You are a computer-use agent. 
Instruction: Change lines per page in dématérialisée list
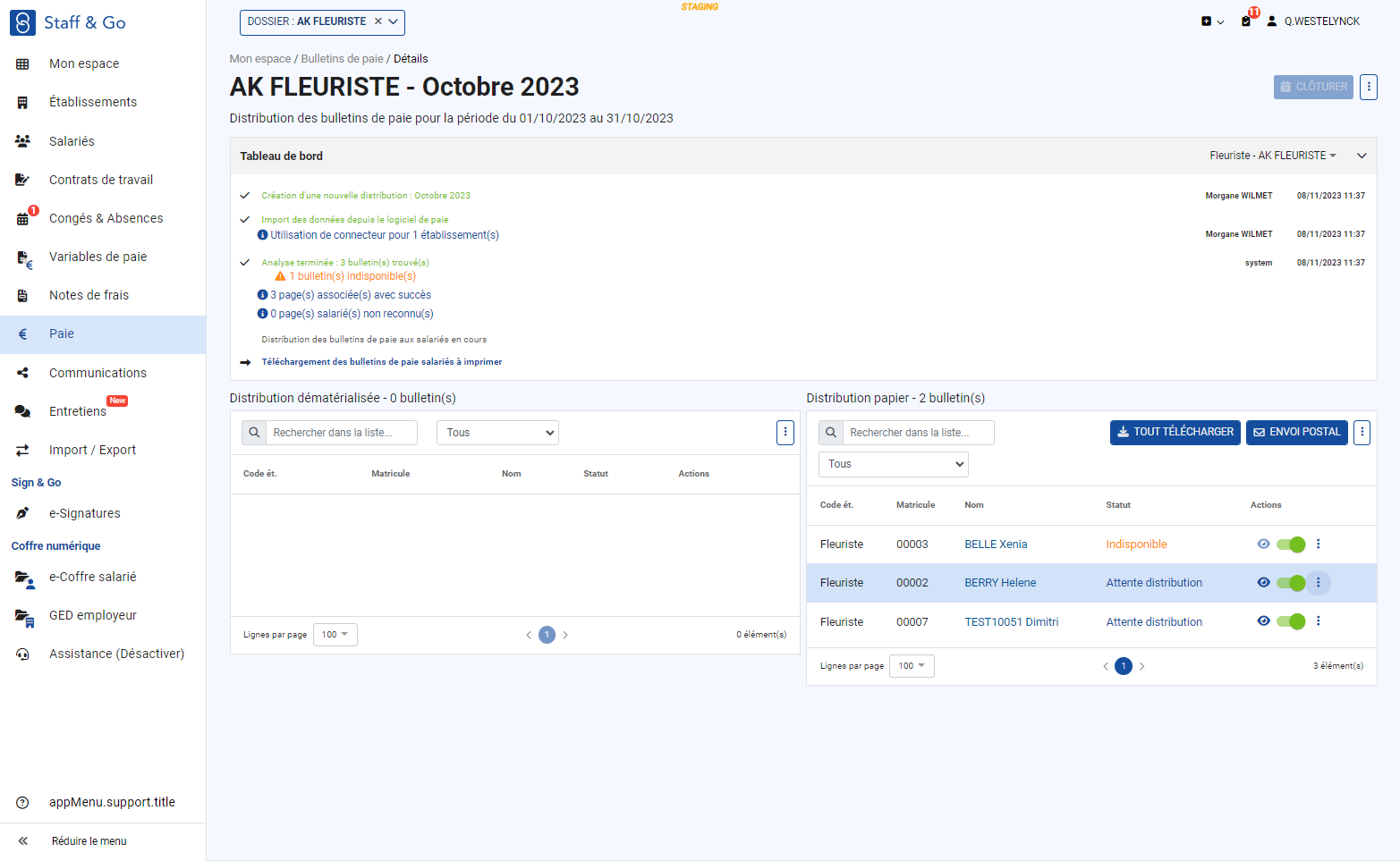(x=335, y=635)
